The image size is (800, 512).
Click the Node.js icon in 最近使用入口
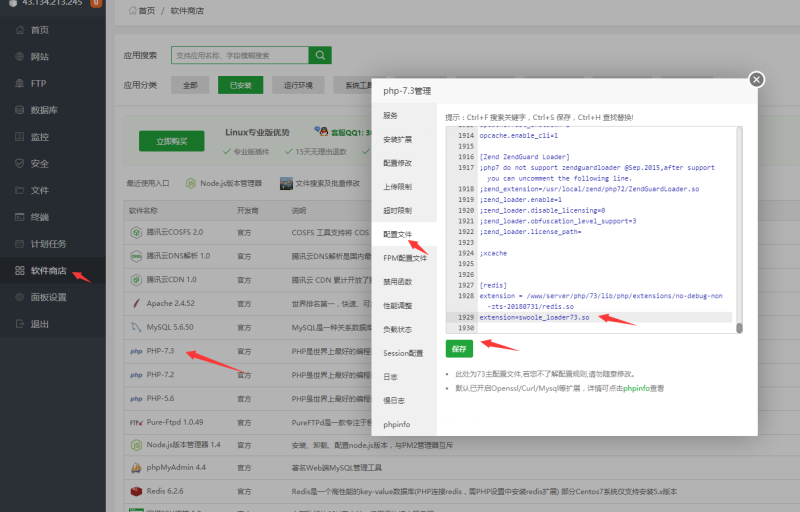(x=190, y=183)
